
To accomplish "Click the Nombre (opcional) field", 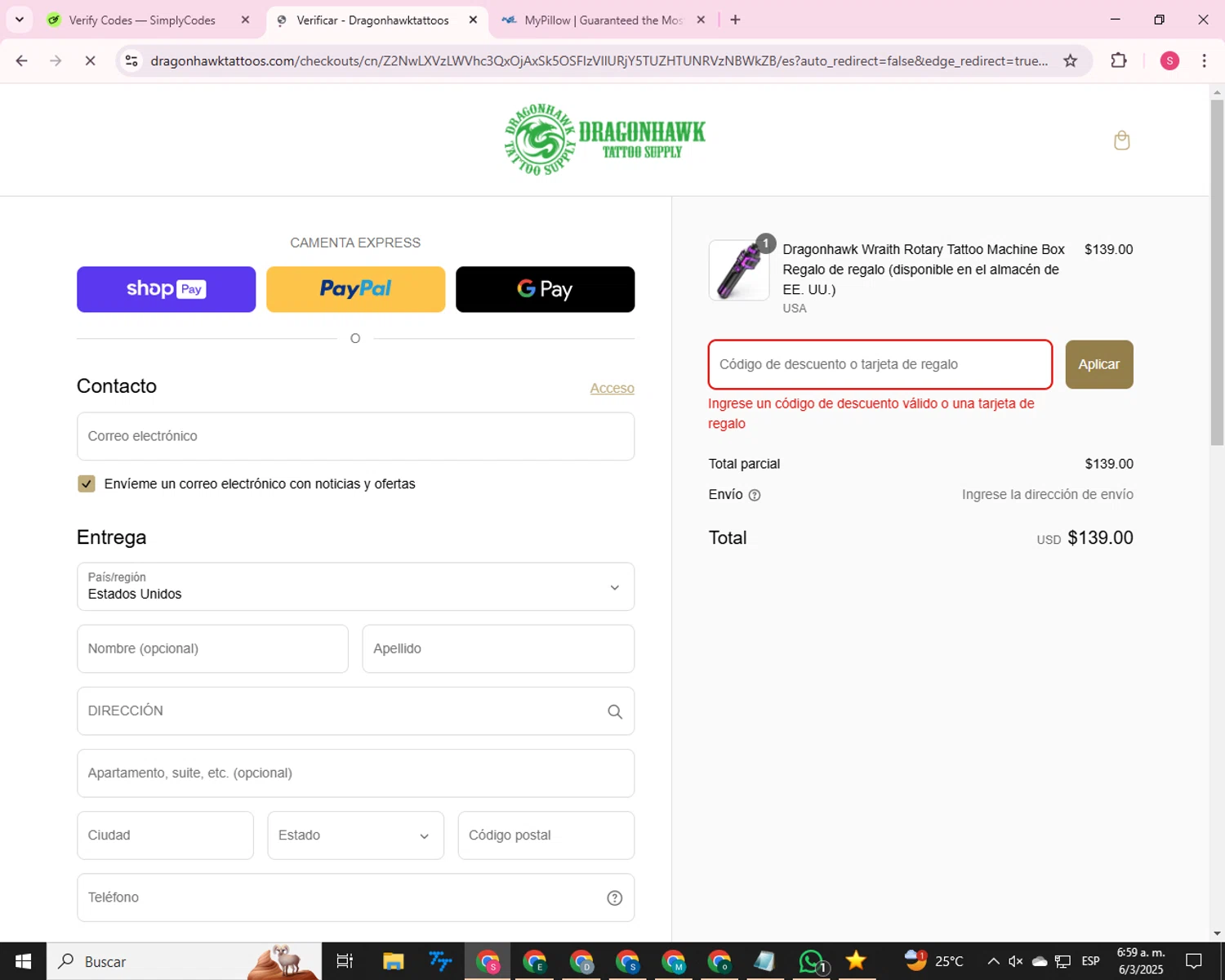I will click(x=212, y=648).
